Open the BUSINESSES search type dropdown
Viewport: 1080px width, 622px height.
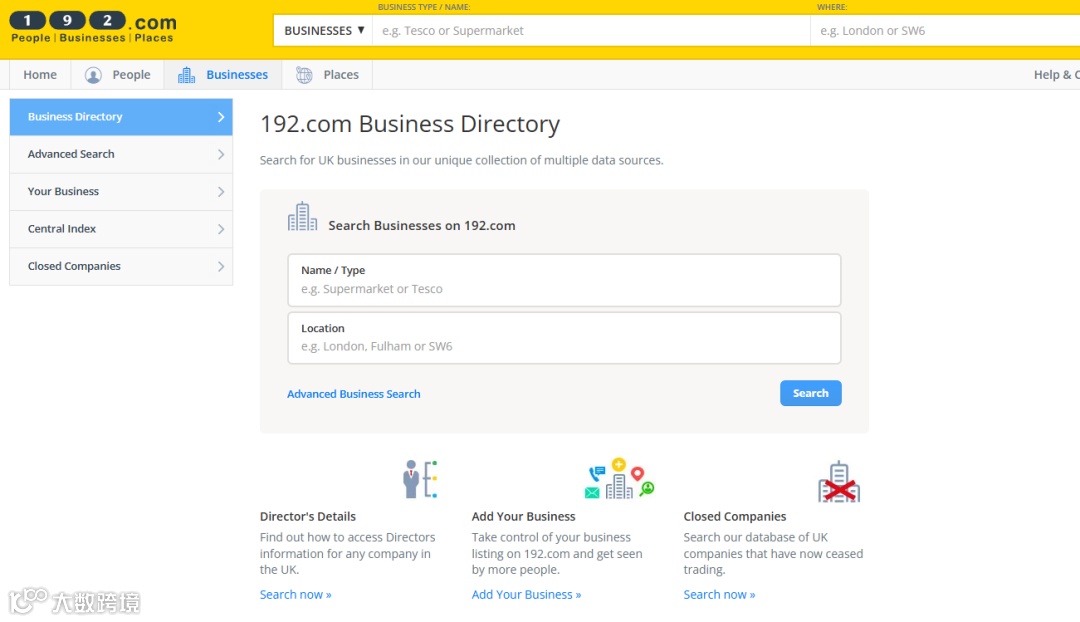324,31
